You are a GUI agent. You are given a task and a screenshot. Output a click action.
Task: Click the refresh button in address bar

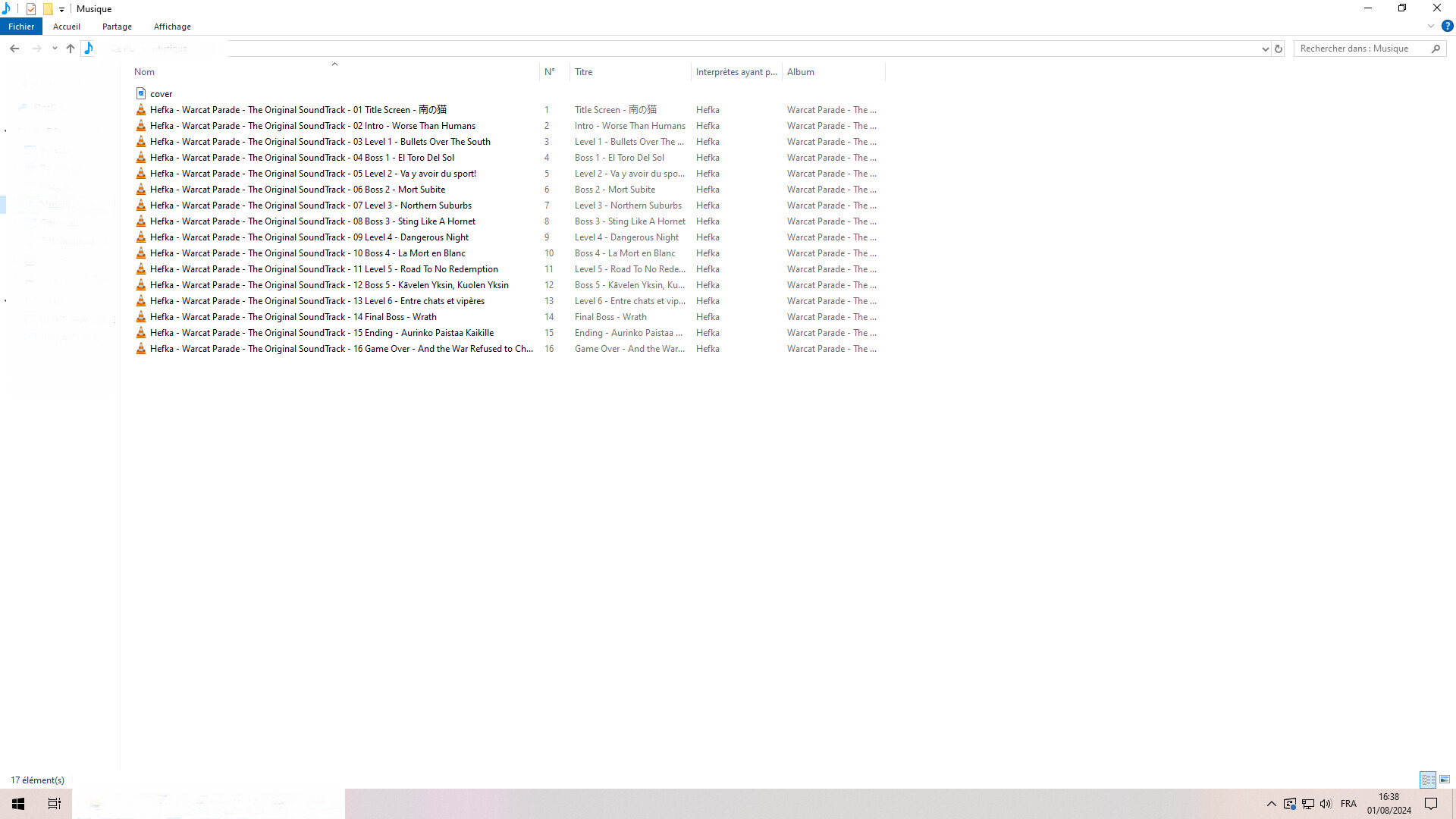tap(1279, 49)
